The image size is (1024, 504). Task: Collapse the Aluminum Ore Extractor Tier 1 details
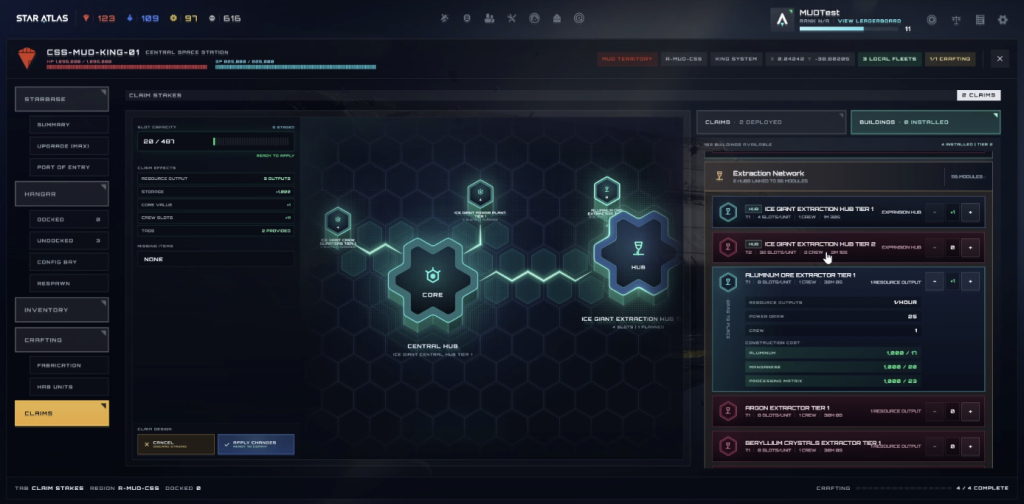coord(848,281)
